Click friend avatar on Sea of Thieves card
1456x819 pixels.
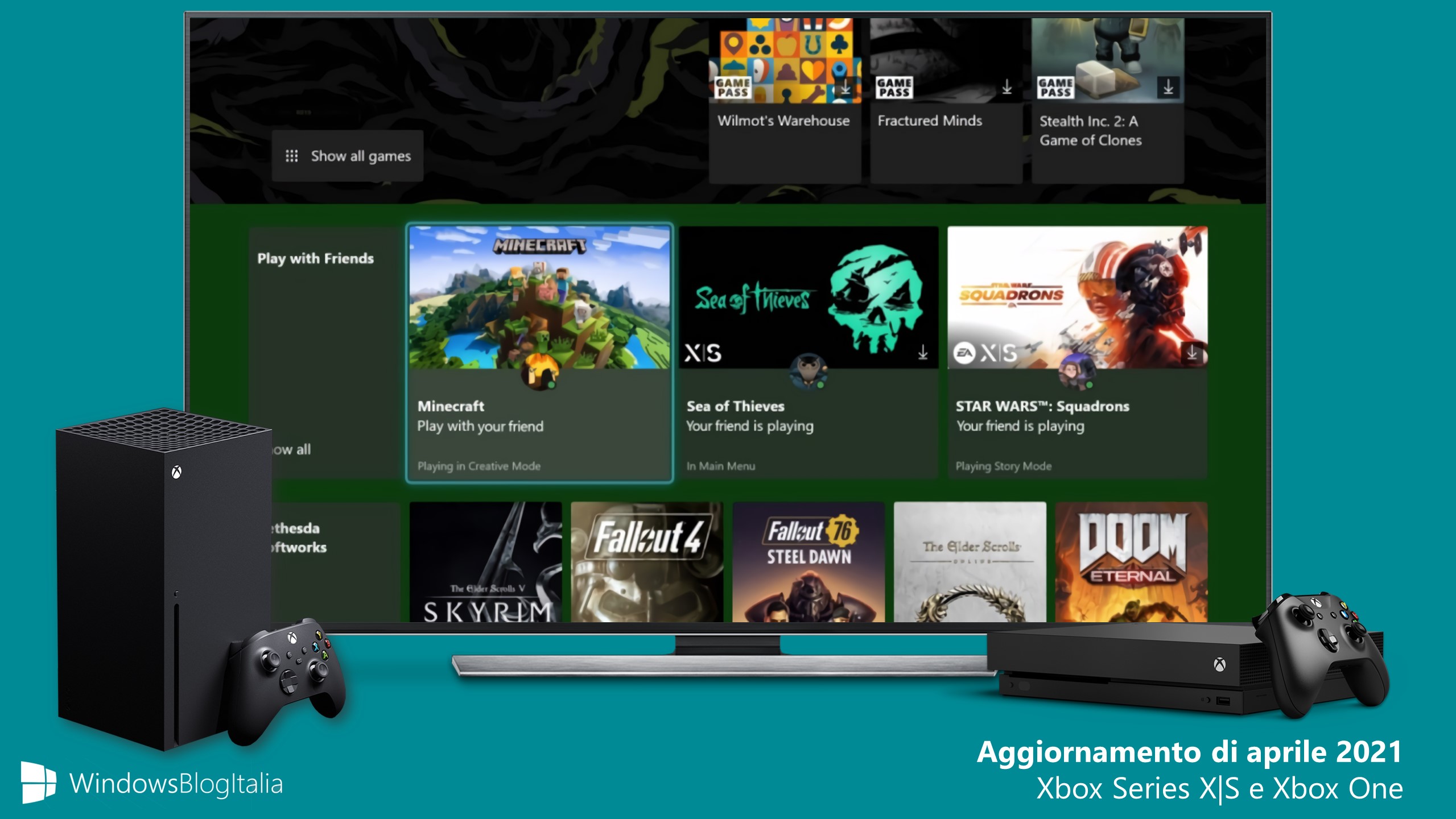point(809,372)
